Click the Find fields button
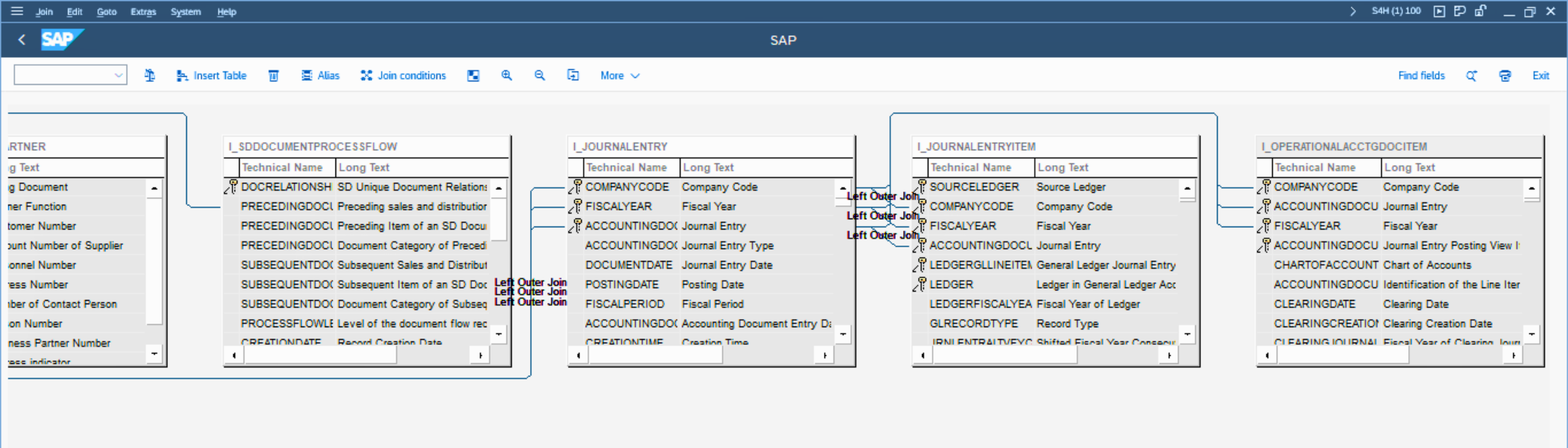 pos(1421,75)
